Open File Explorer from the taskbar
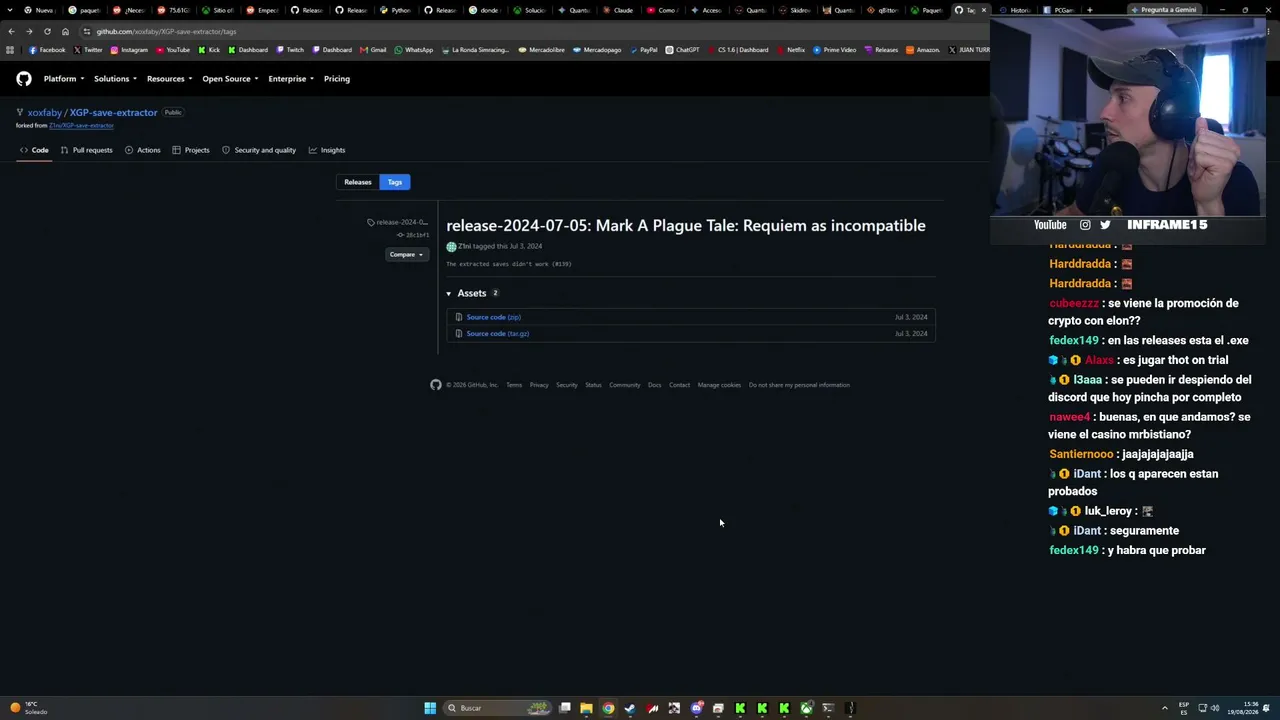This screenshot has height=720, width=1280. 586,708
